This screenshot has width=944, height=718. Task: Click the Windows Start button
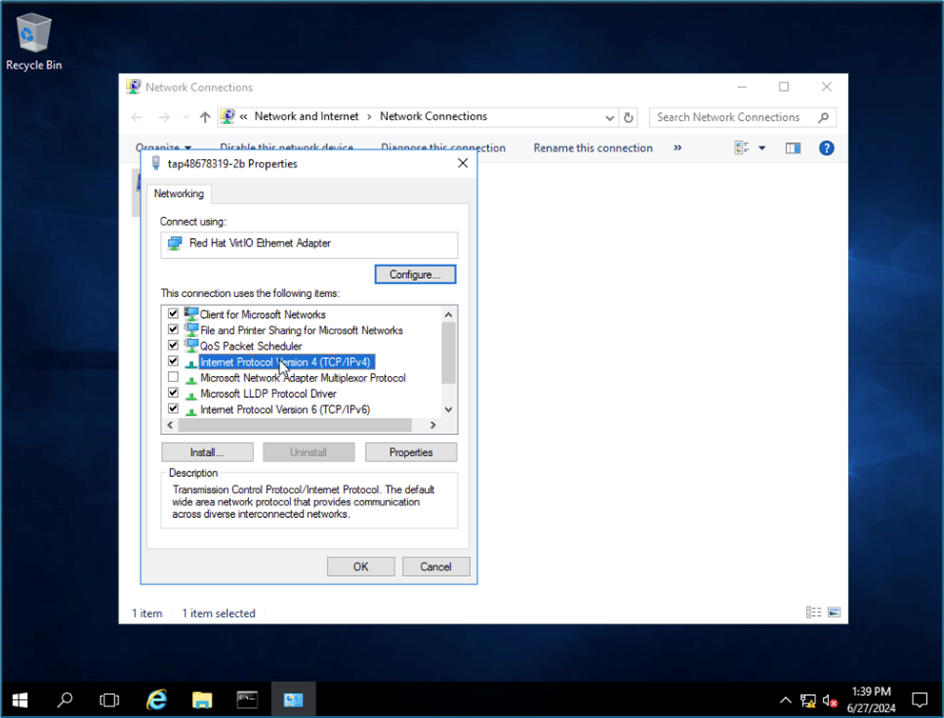tap(19, 700)
